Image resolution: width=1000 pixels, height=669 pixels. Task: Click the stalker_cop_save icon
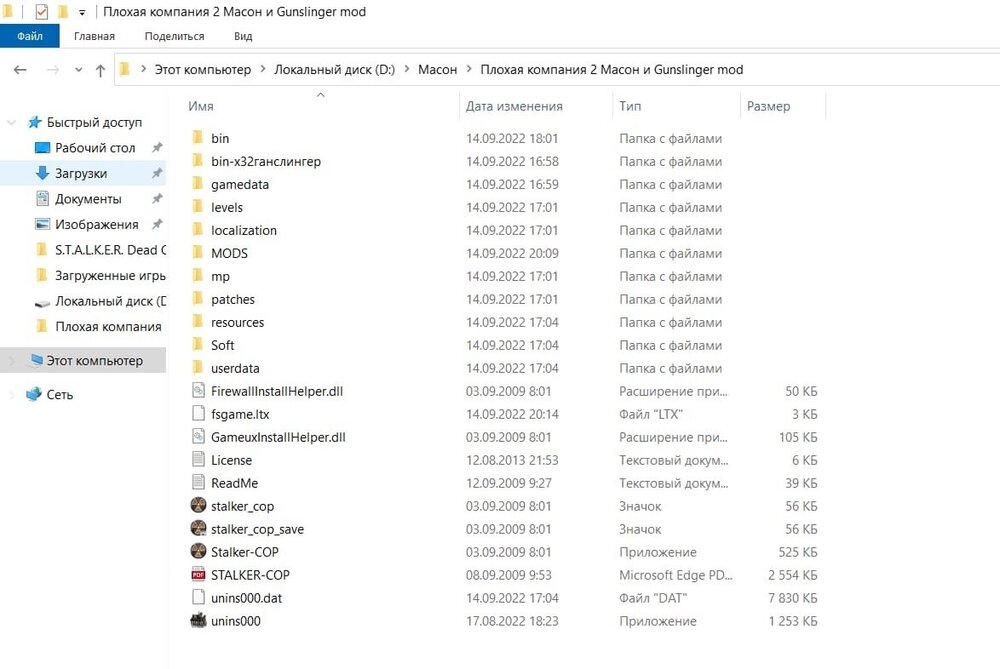[198, 528]
